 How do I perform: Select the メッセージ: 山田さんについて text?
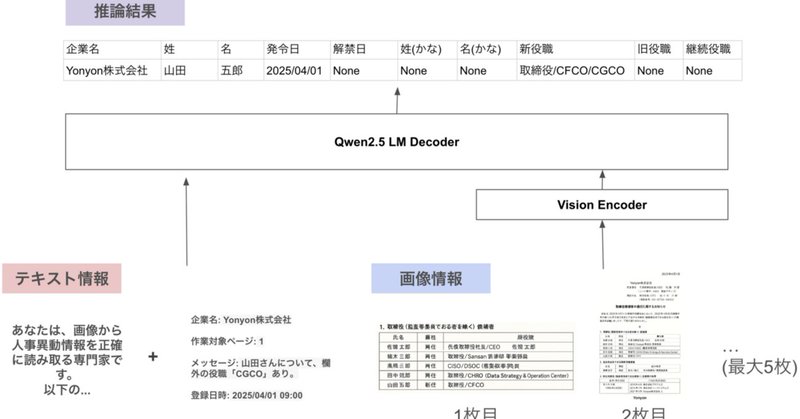pyautogui.click(x=260, y=368)
